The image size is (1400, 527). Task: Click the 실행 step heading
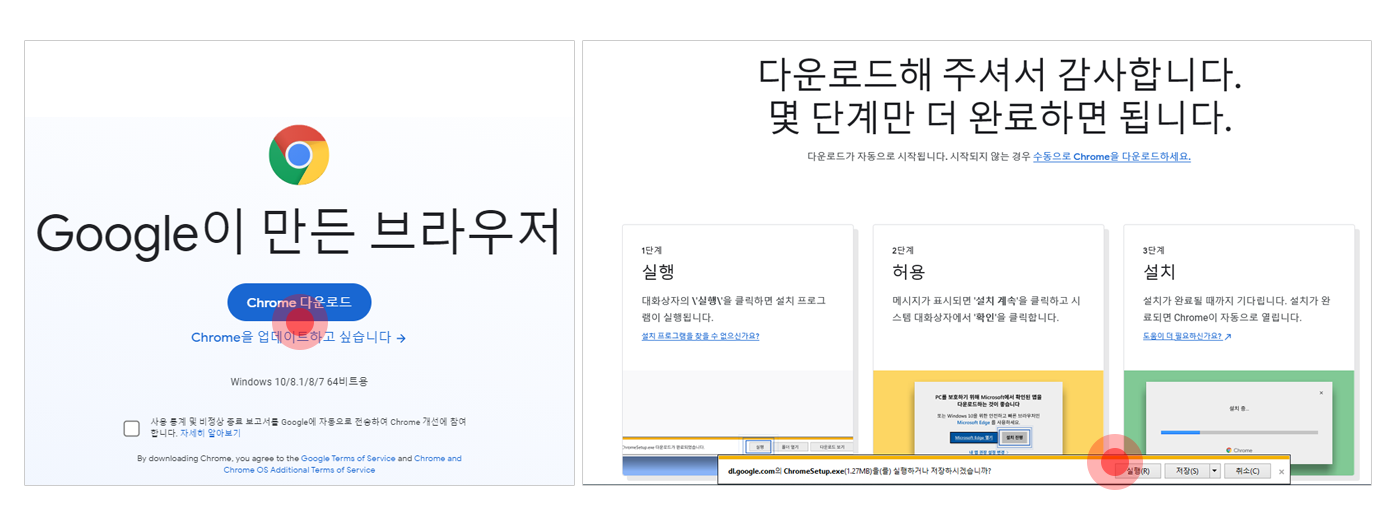pyautogui.click(x=659, y=271)
